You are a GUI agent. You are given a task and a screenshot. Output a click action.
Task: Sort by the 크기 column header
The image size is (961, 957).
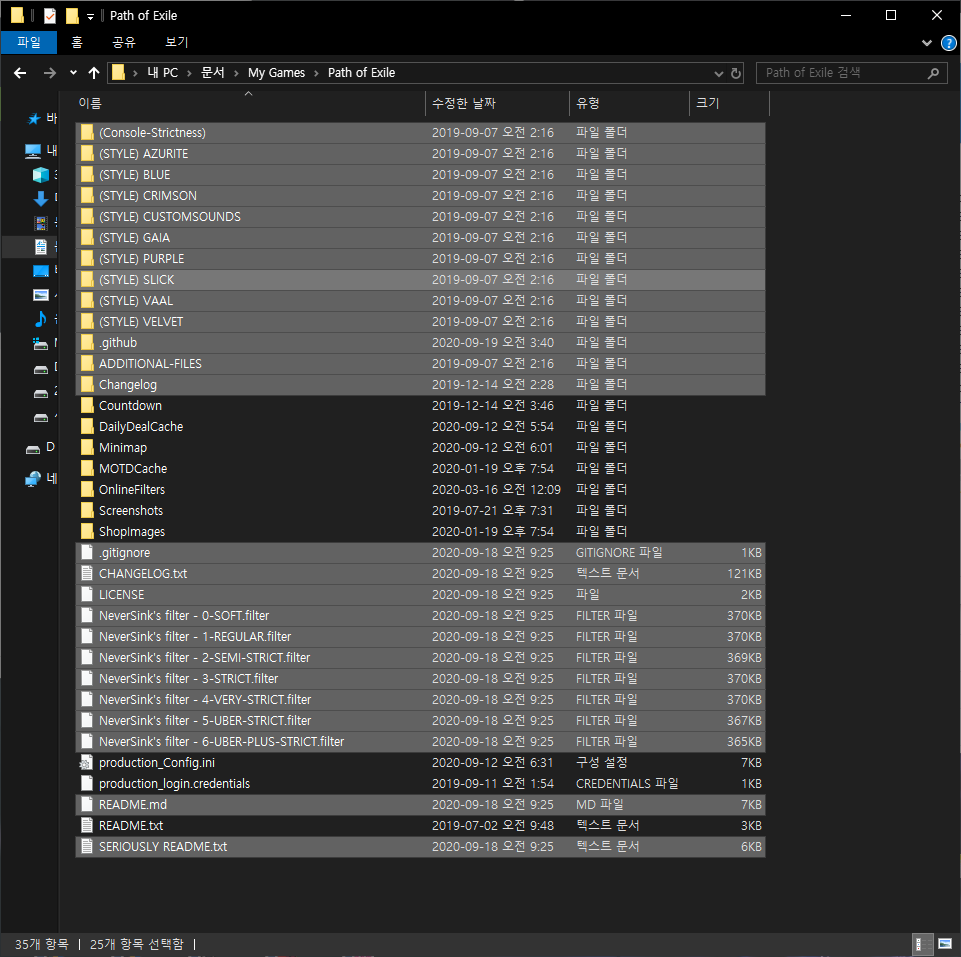click(729, 103)
